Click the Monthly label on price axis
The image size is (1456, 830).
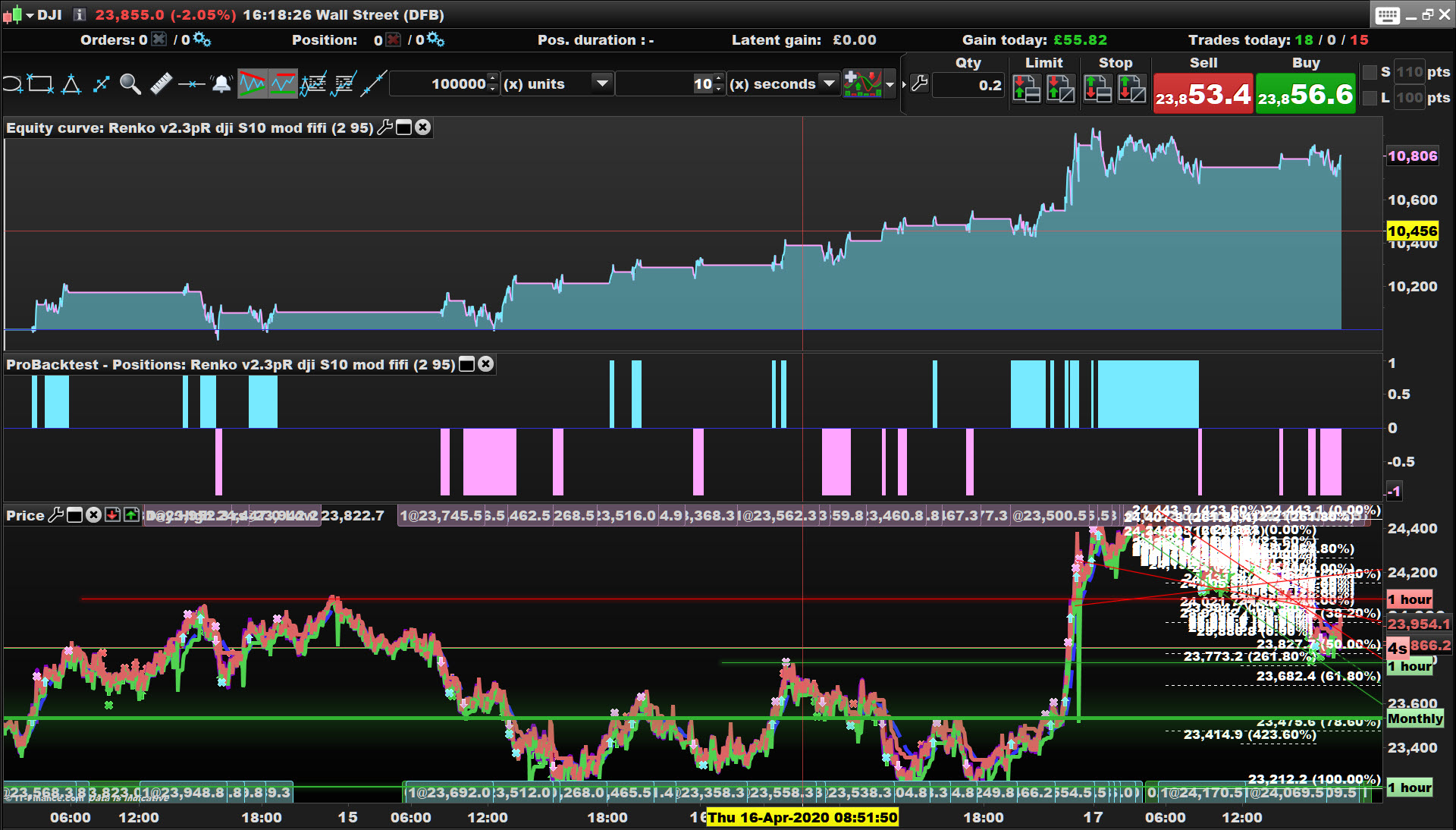tap(1415, 718)
